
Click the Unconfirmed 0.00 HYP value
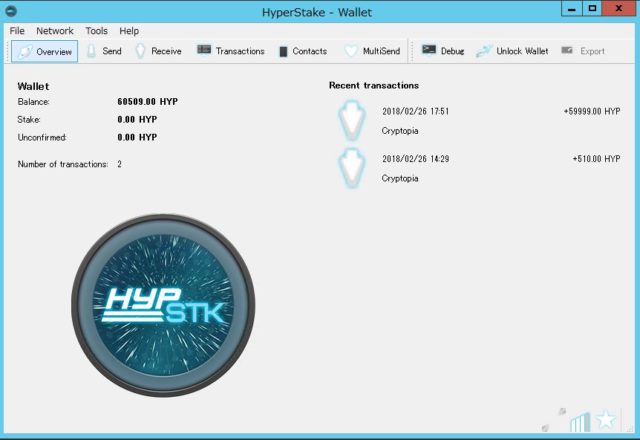[137, 138]
